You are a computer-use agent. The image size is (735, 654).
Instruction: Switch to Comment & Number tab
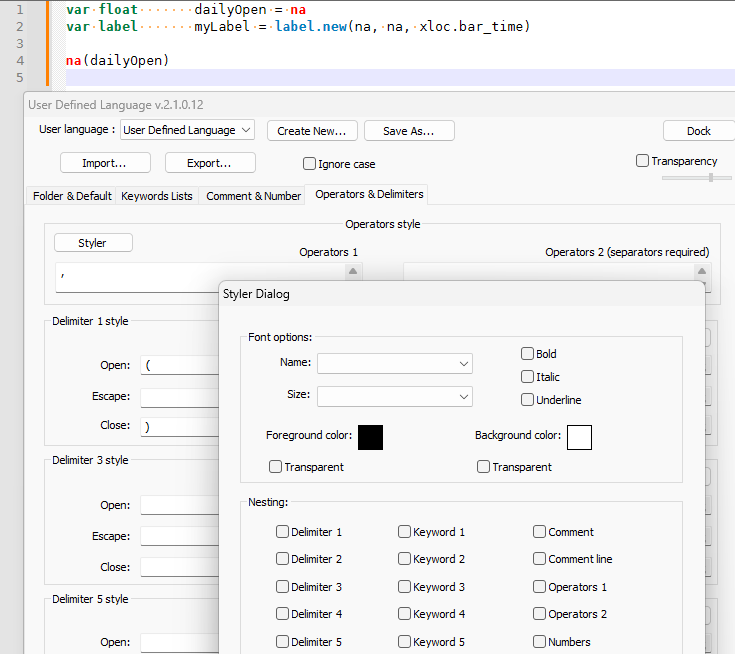pyautogui.click(x=254, y=196)
